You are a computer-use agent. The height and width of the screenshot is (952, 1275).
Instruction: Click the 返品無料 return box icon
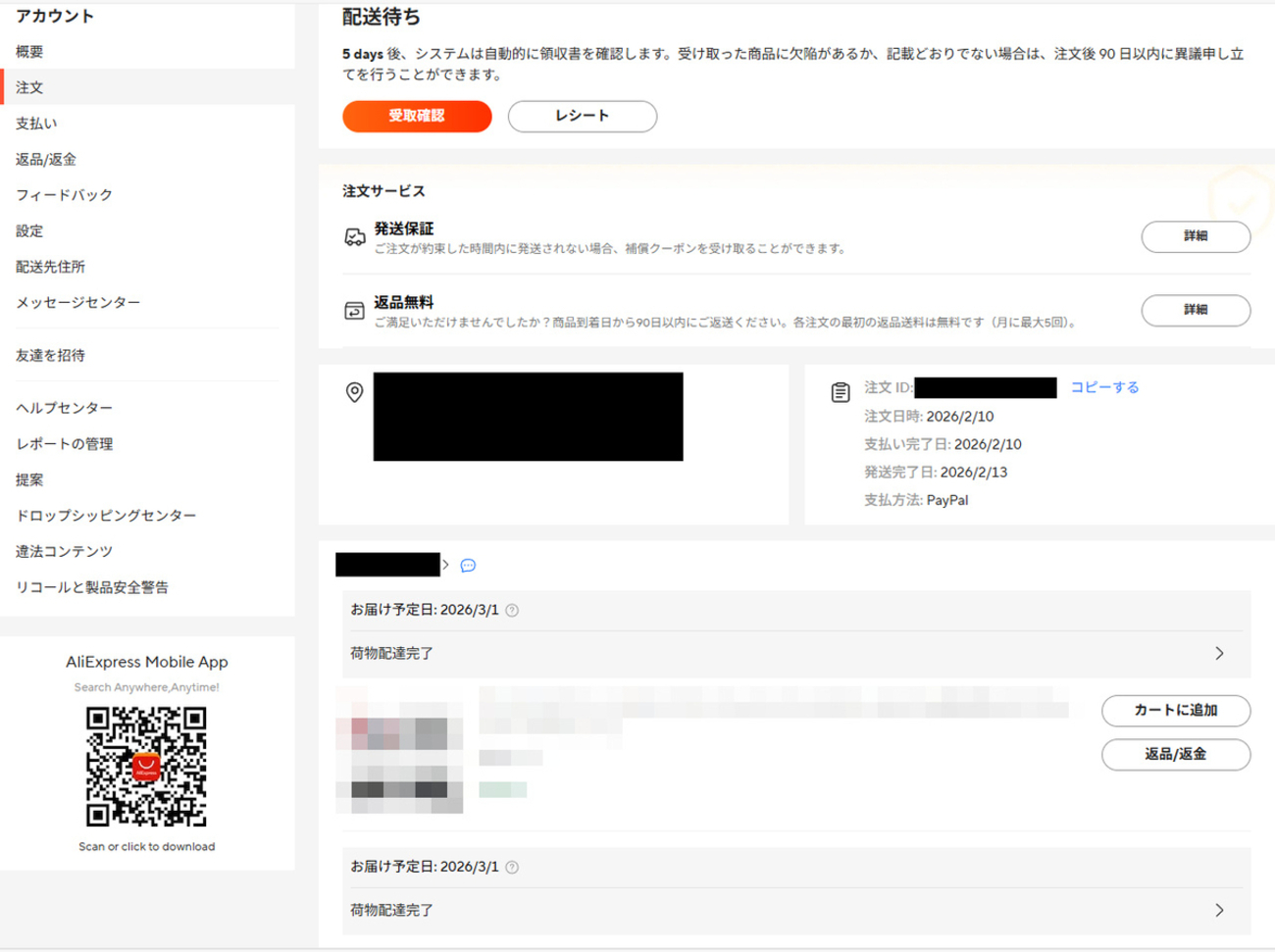(x=354, y=311)
